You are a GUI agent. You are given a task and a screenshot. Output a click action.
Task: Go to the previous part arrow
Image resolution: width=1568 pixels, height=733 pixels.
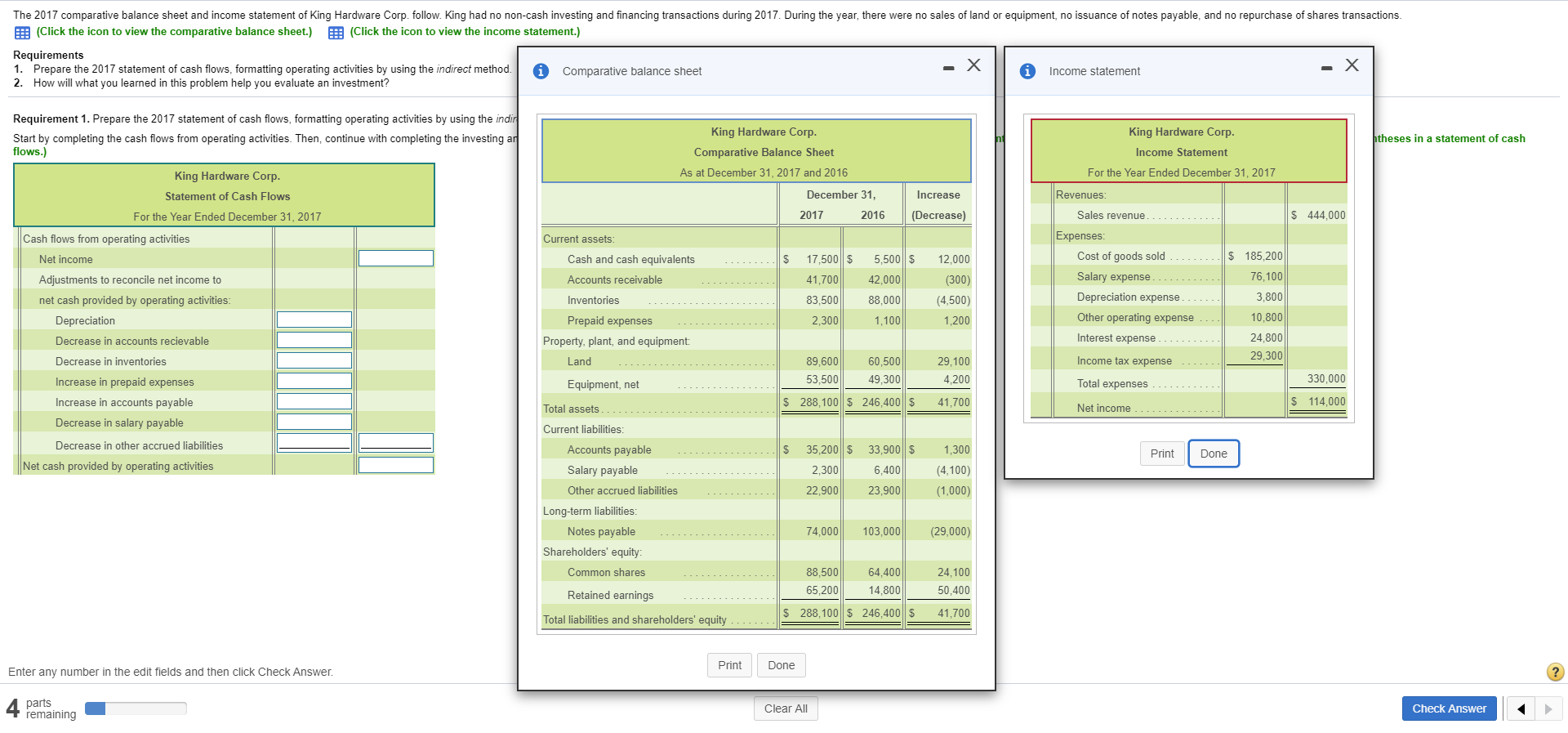[x=1521, y=708]
